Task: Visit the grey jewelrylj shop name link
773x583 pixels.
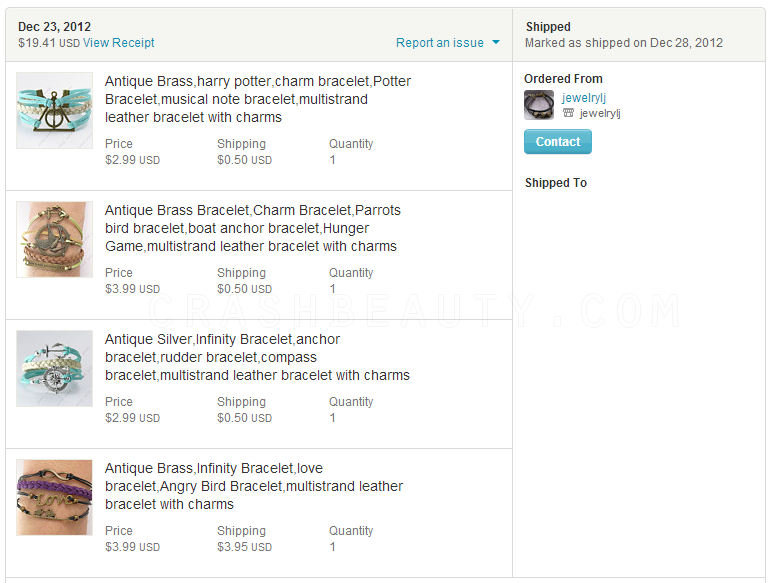Action: pyautogui.click(x=600, y=114)
